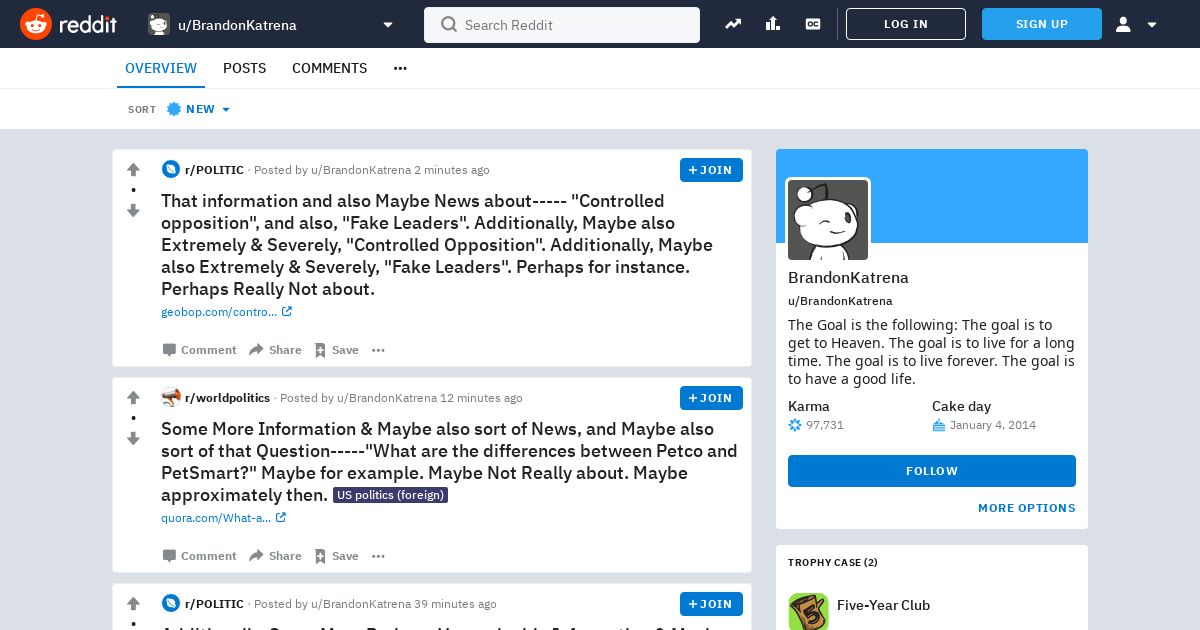Screen dimensions: 1200x630
Task: Click the FOLLOW button
Action: 932,471
